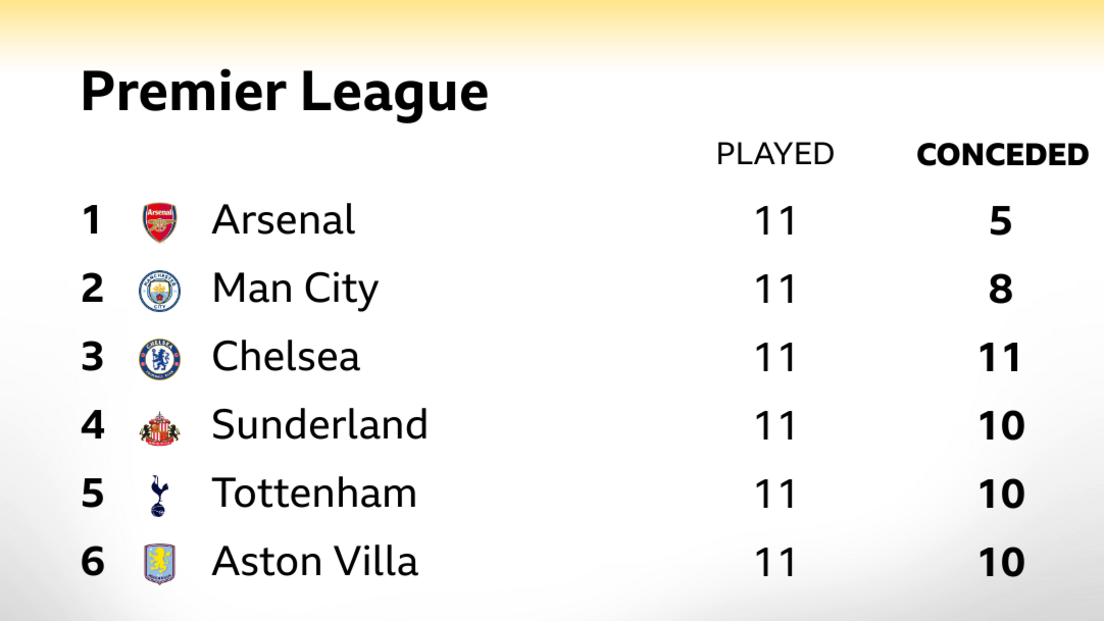Select the Arsenal team name
This screenshot has width=1104, height=621.
(283, 221)
